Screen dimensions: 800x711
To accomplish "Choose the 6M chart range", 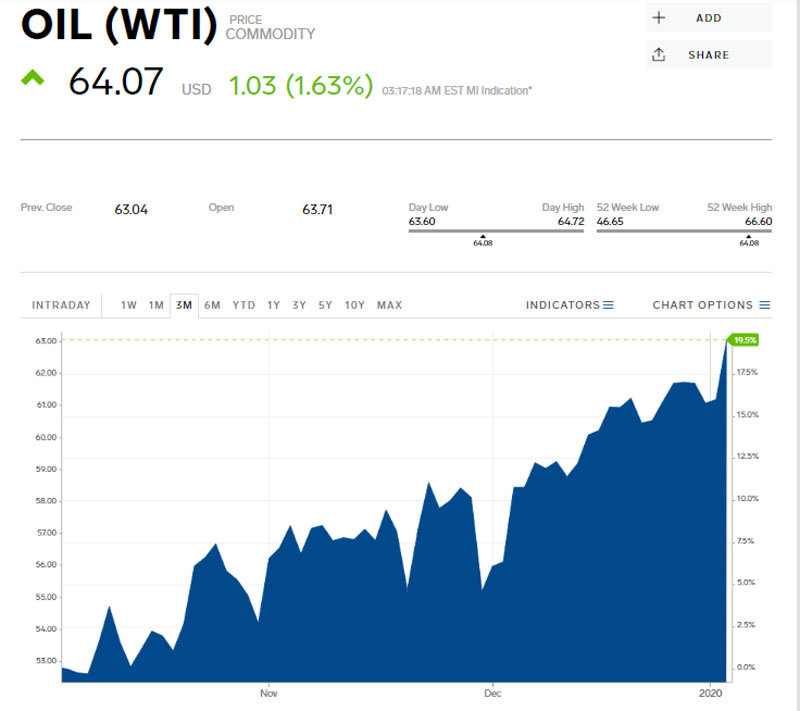I will click(212, 305).
